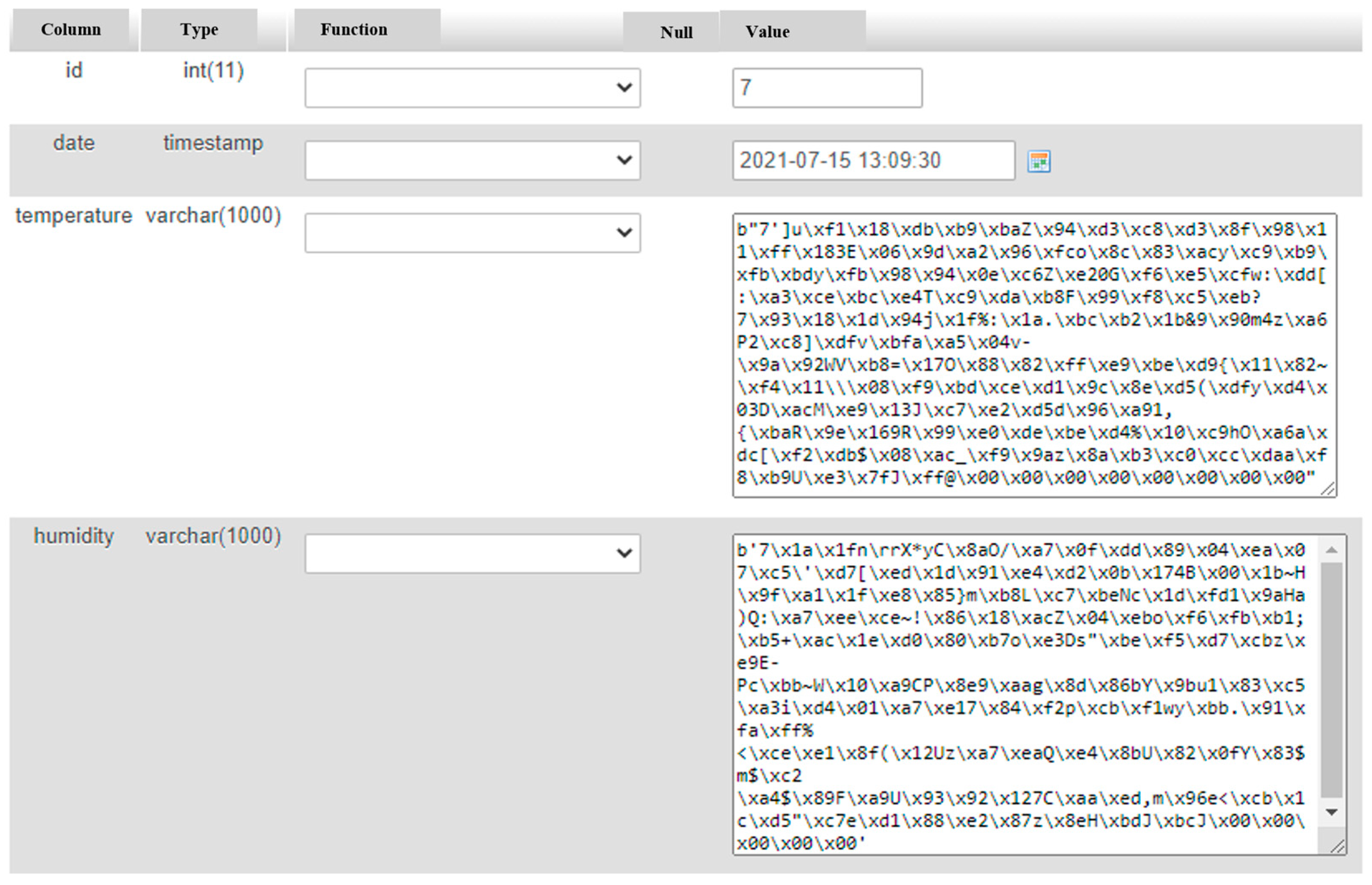This screenshot has width=1372, height=885.
Task: Click the Value header
Action: coord(767,32)
